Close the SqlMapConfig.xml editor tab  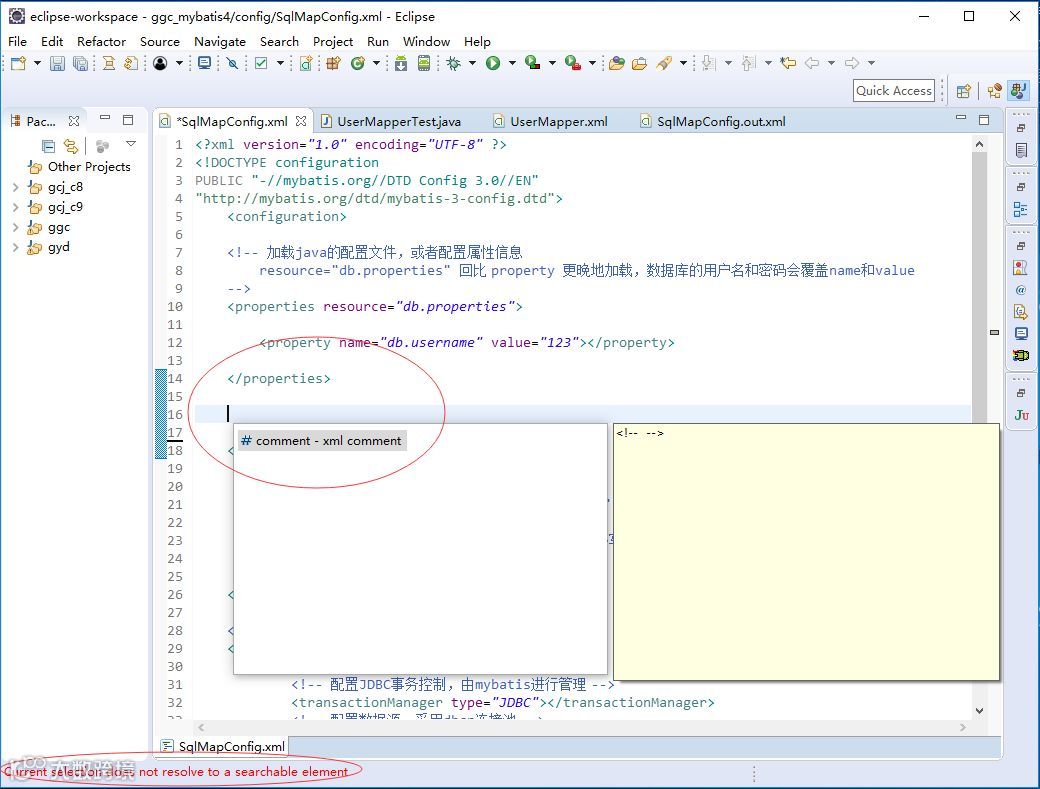click(301, 121)
